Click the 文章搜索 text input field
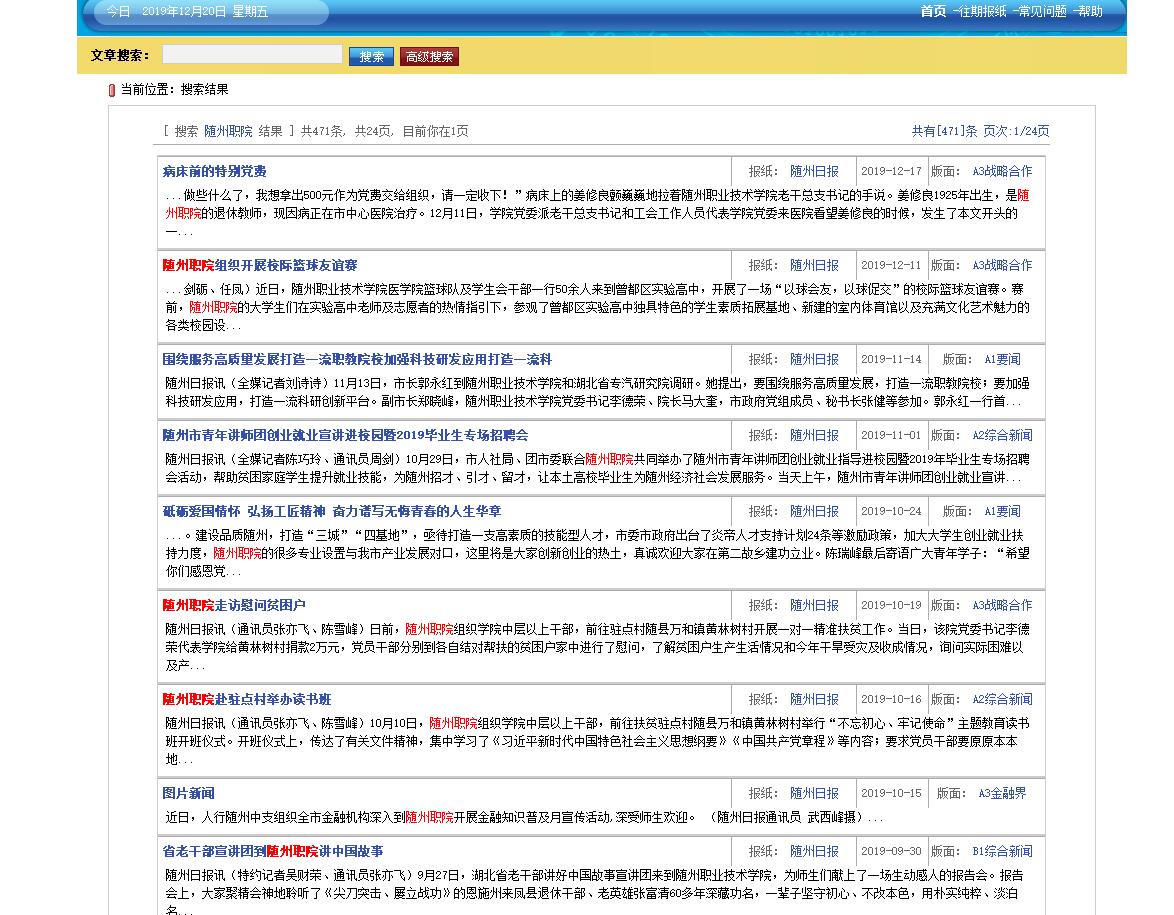The height and width of the screenshot is (915, 1174). pos(252,55)
